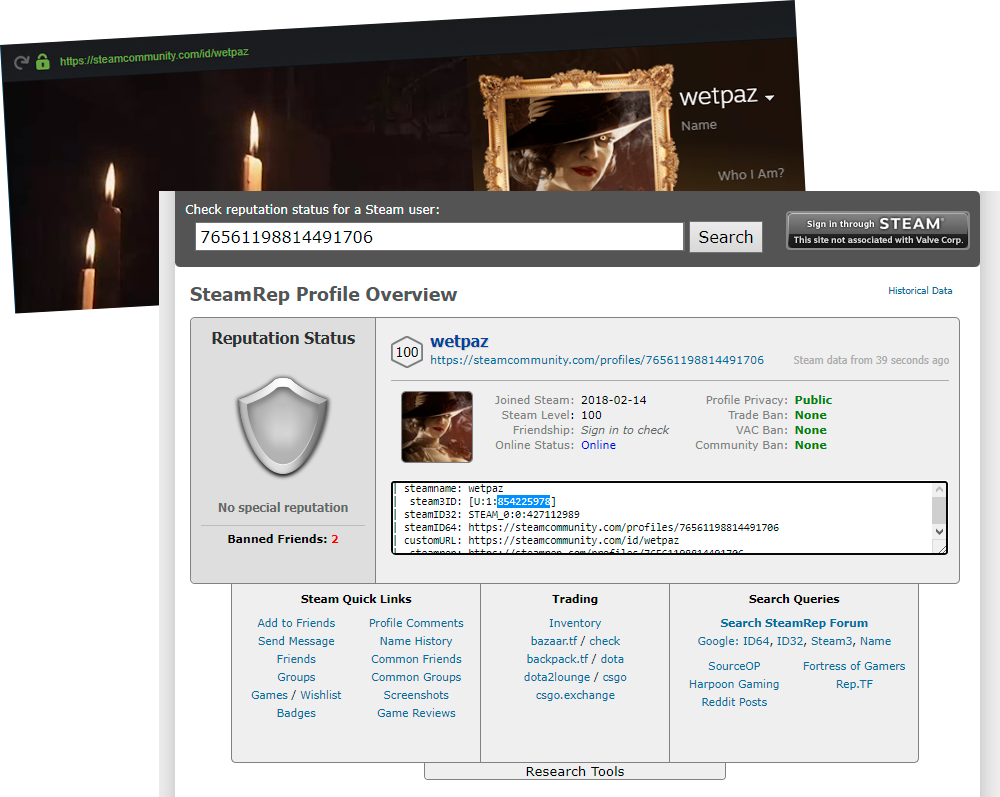Open the csgo link beside dota2lounge
Viewport: 1000px width, 797px height.
pos(615,677)
